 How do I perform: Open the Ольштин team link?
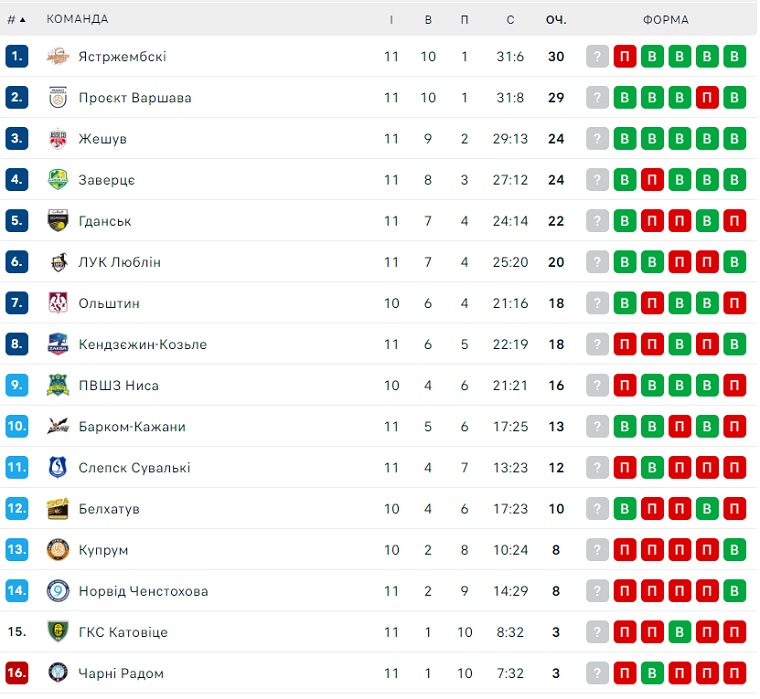(109, 303)
